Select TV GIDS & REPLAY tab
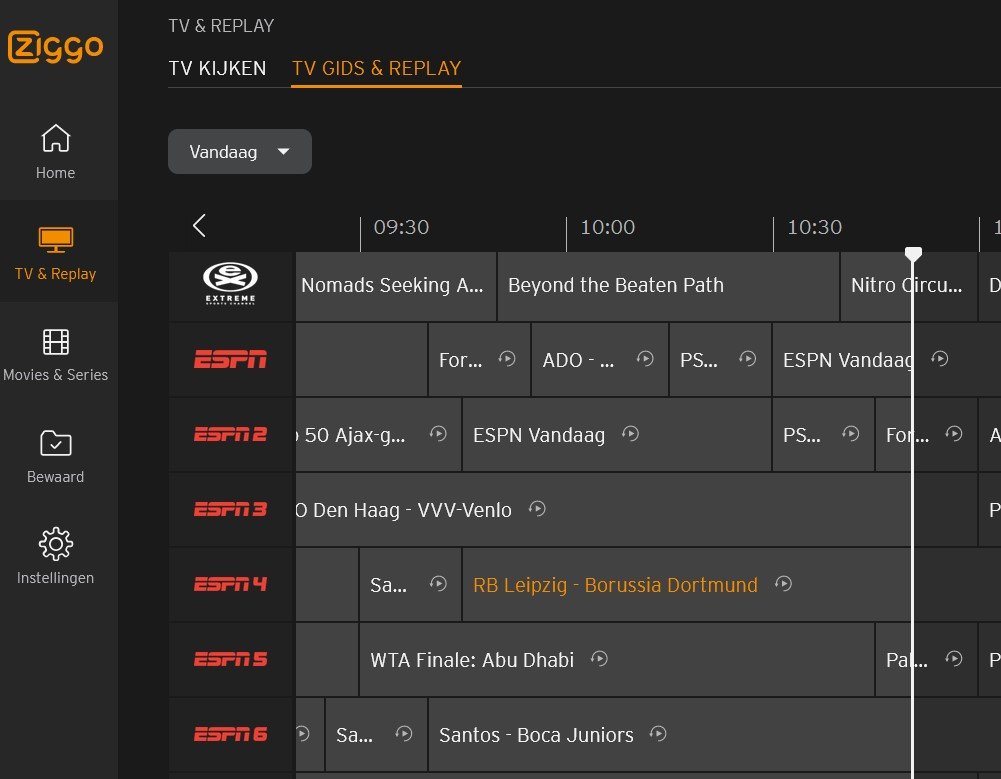 tap(376, 68)
